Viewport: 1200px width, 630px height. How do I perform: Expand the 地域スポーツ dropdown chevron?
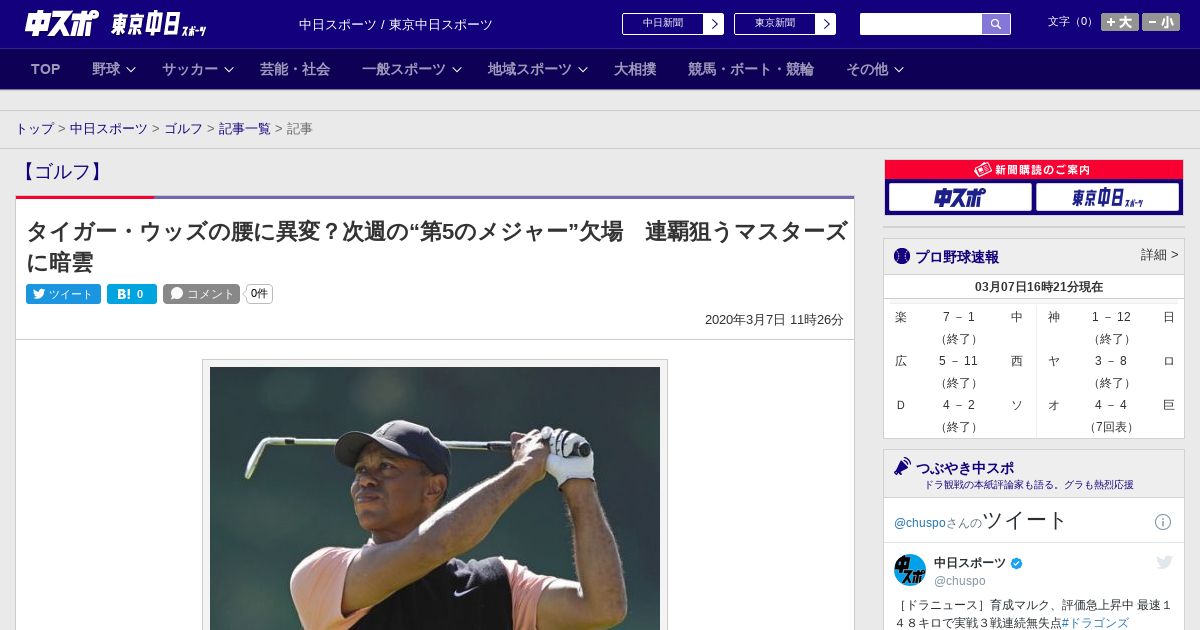[x=583, y=70]
